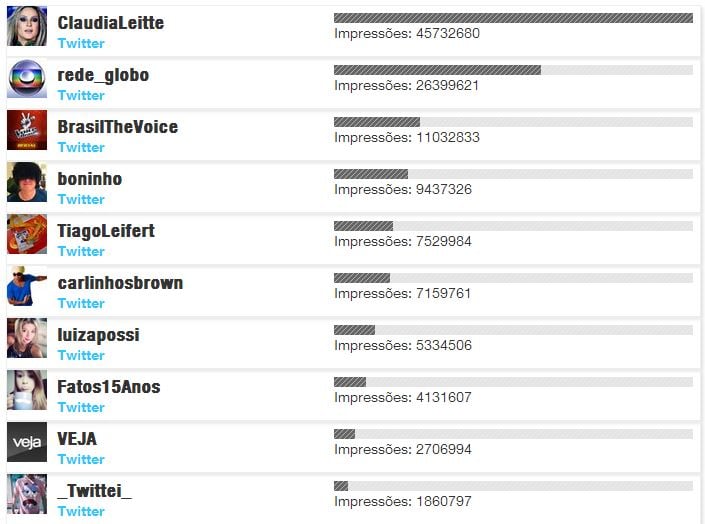Click the TiagoLeifert avatar thumbnail
The width and height of the screenshot is (705, 524).
point(27,234)
